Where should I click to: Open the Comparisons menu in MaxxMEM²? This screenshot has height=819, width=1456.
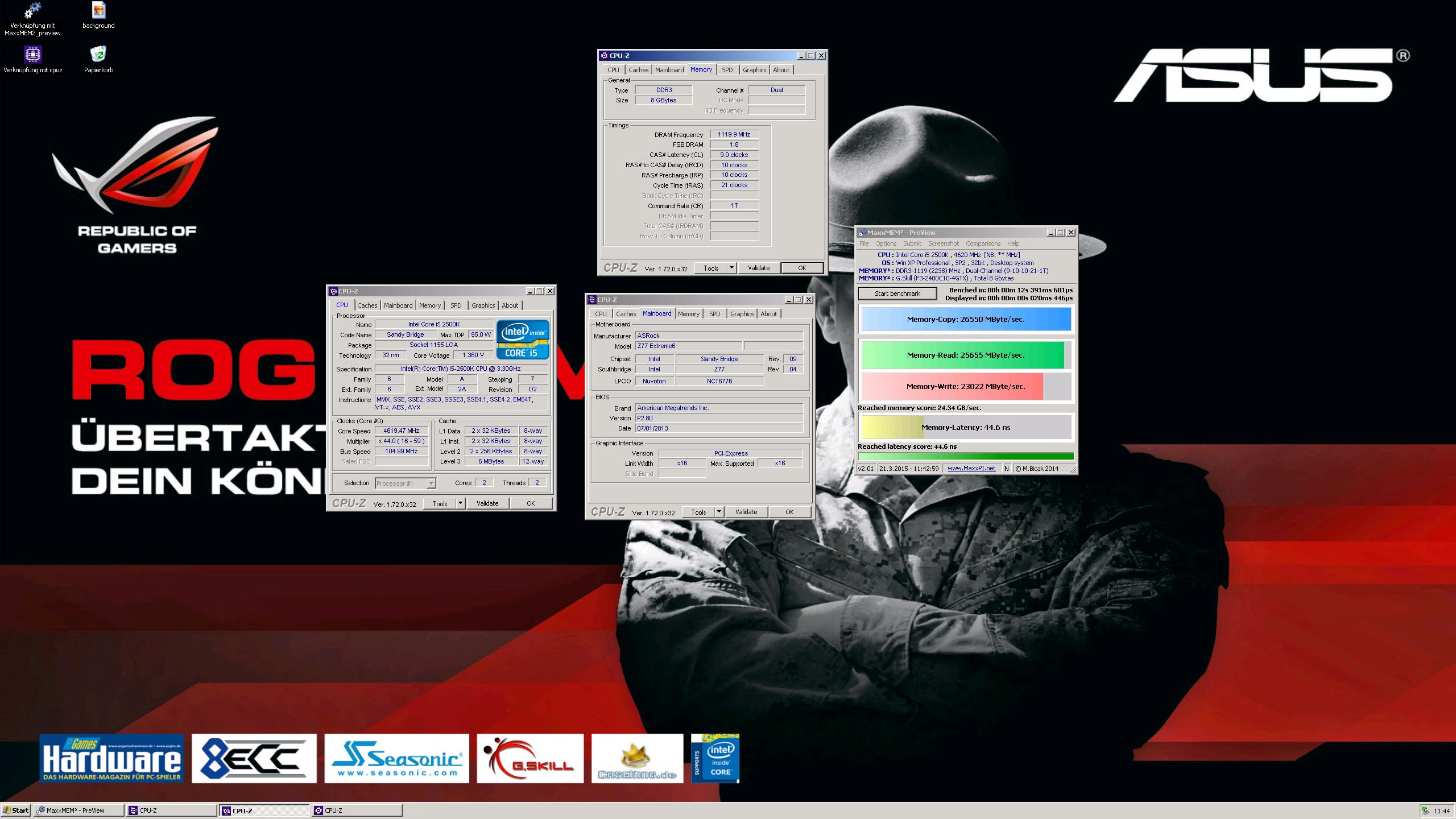983,243
